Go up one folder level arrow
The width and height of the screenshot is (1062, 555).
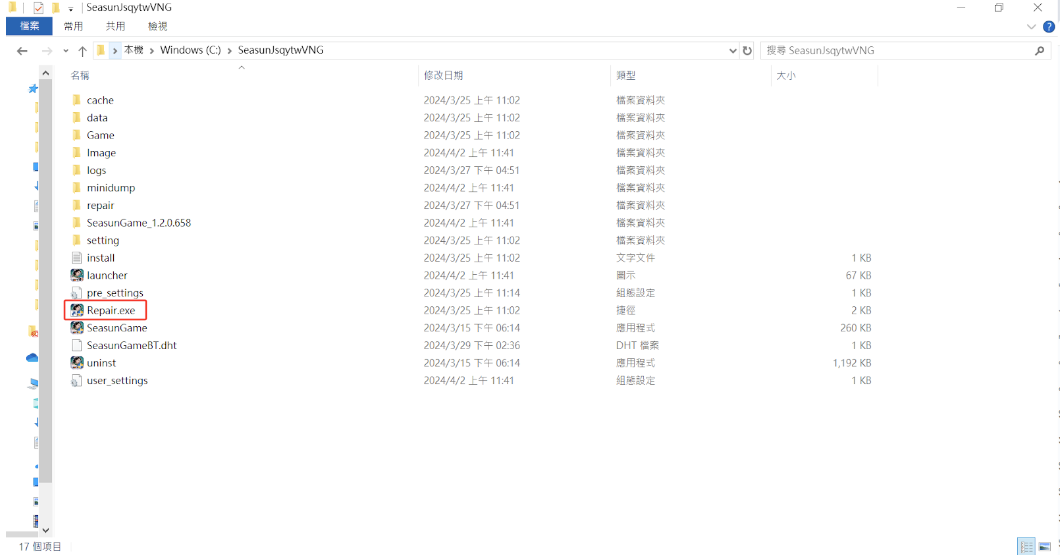[82, 50]
